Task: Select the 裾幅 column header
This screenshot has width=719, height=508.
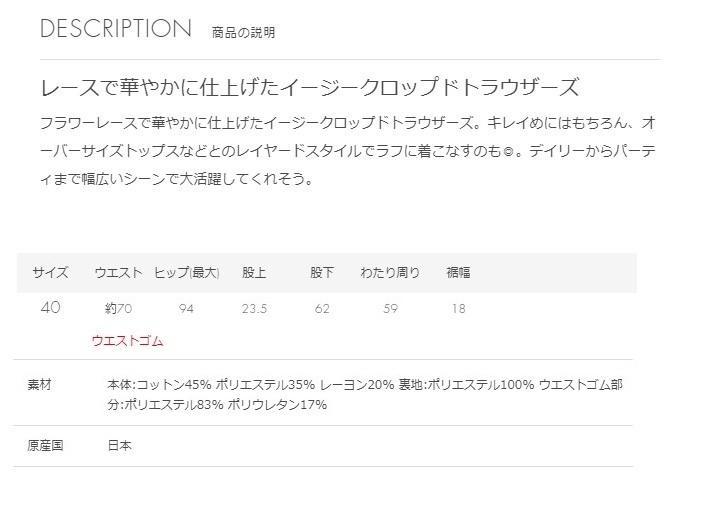Action: (458, 272)
